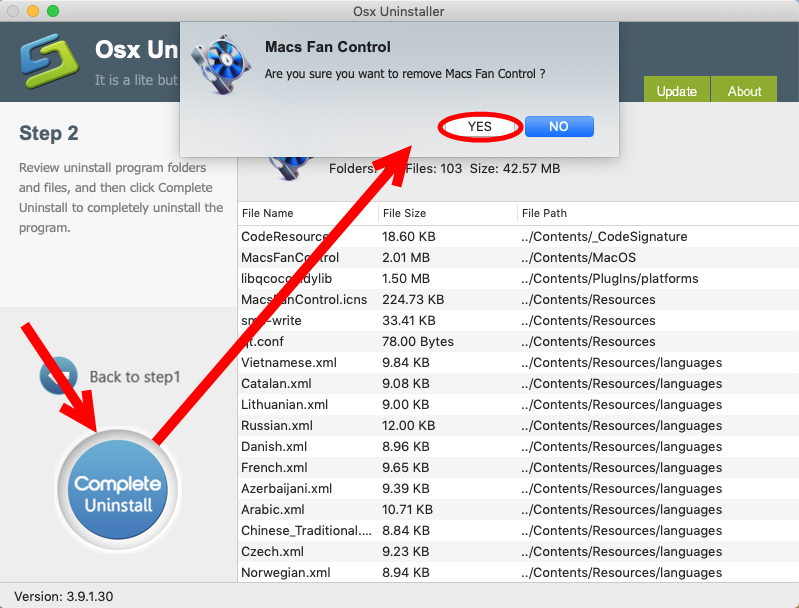Screen dimensions: 799x608
Task: Click the ../Contents/_CodeSignature path cell
Action: click(x=604, y=236)
